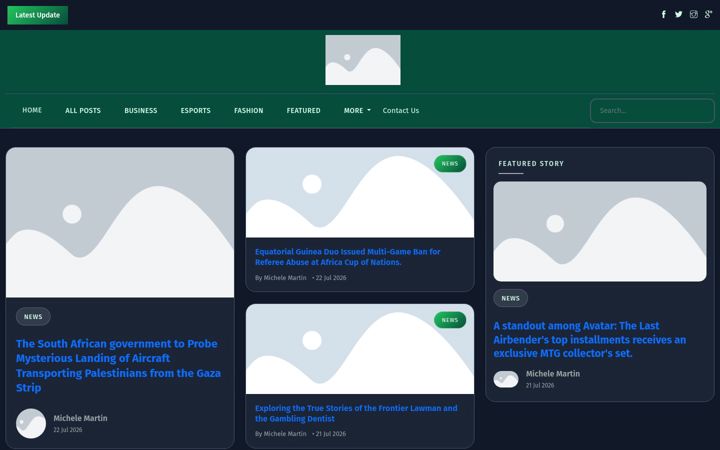Image resolution: width=720 pixels, height=450 pixels.
Task: Click the author avatar beside 22 Jul 2026
Action: (31, 423)
